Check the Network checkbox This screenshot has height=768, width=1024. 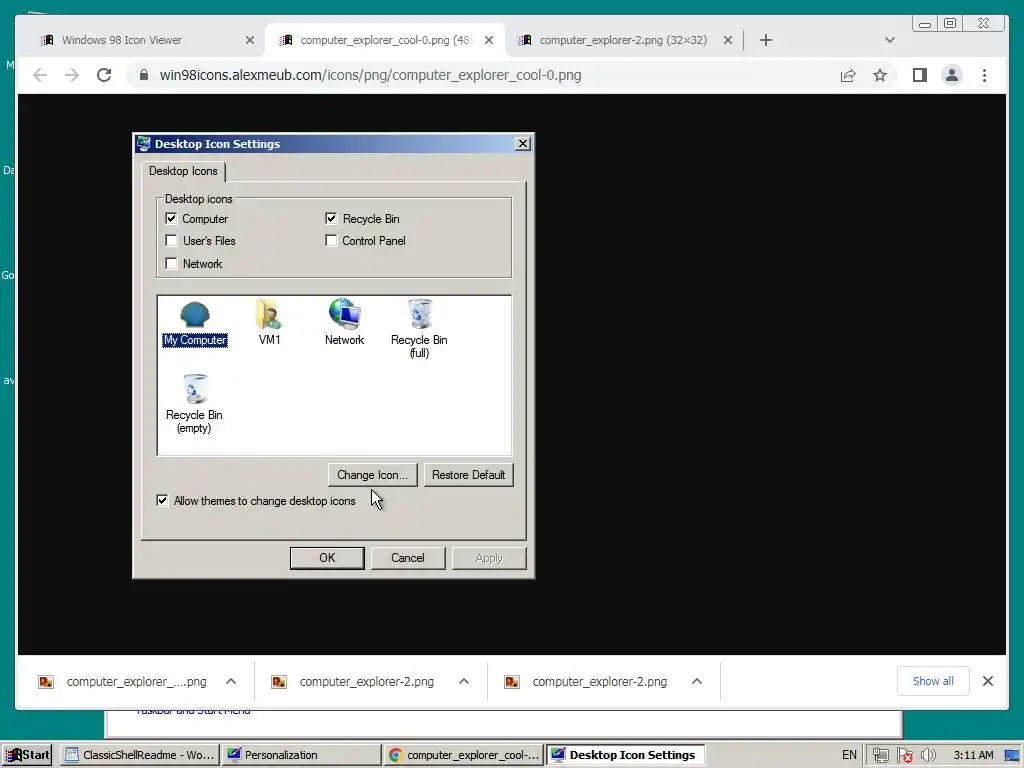[171, 263]
